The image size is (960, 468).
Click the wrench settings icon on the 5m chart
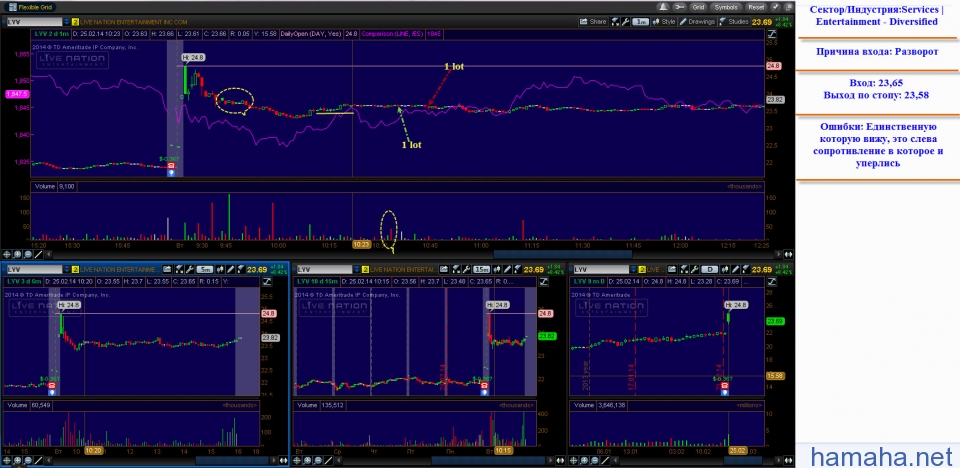tap(189, 270)
